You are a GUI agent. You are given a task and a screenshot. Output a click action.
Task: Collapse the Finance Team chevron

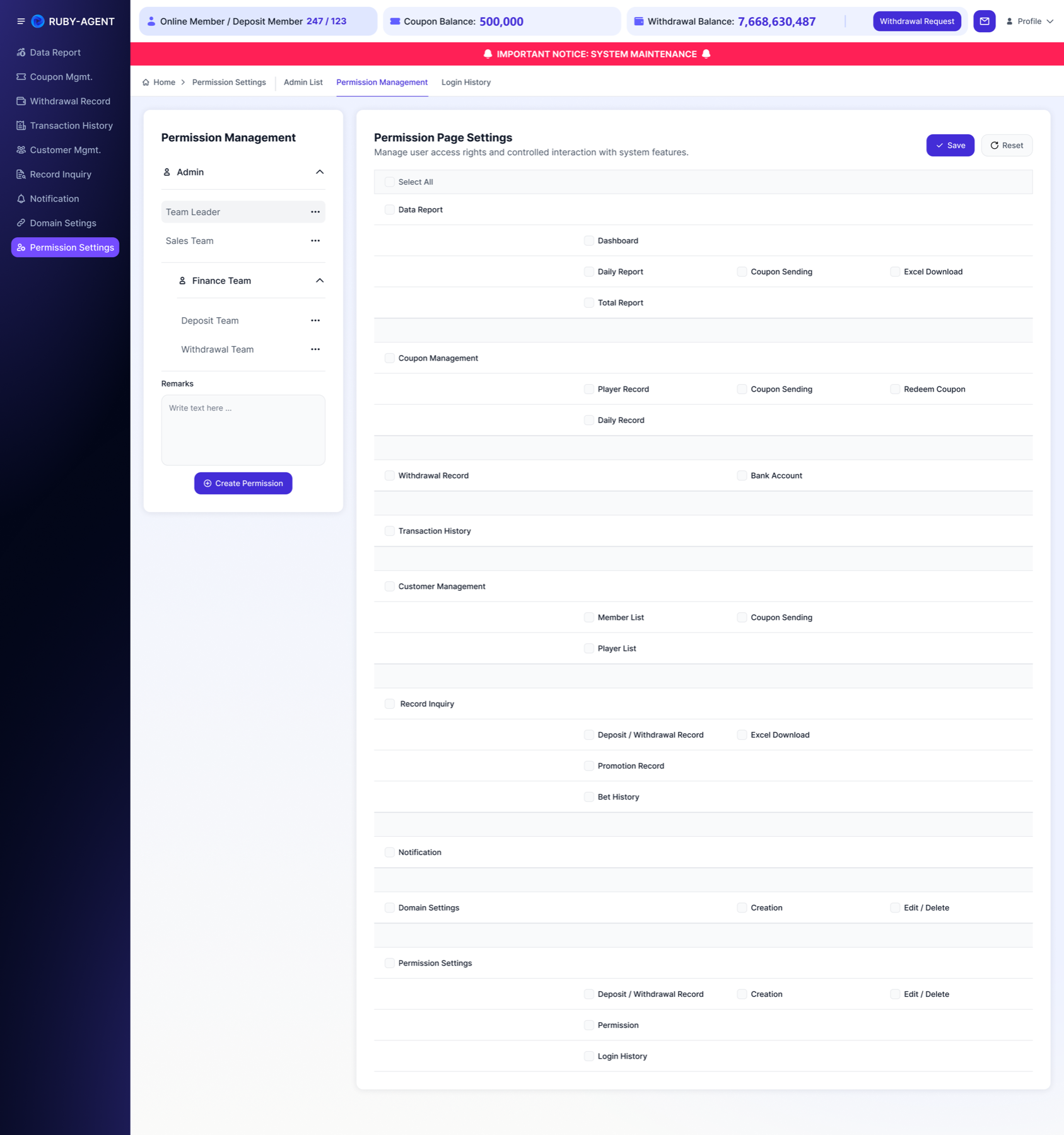[320, 281]
